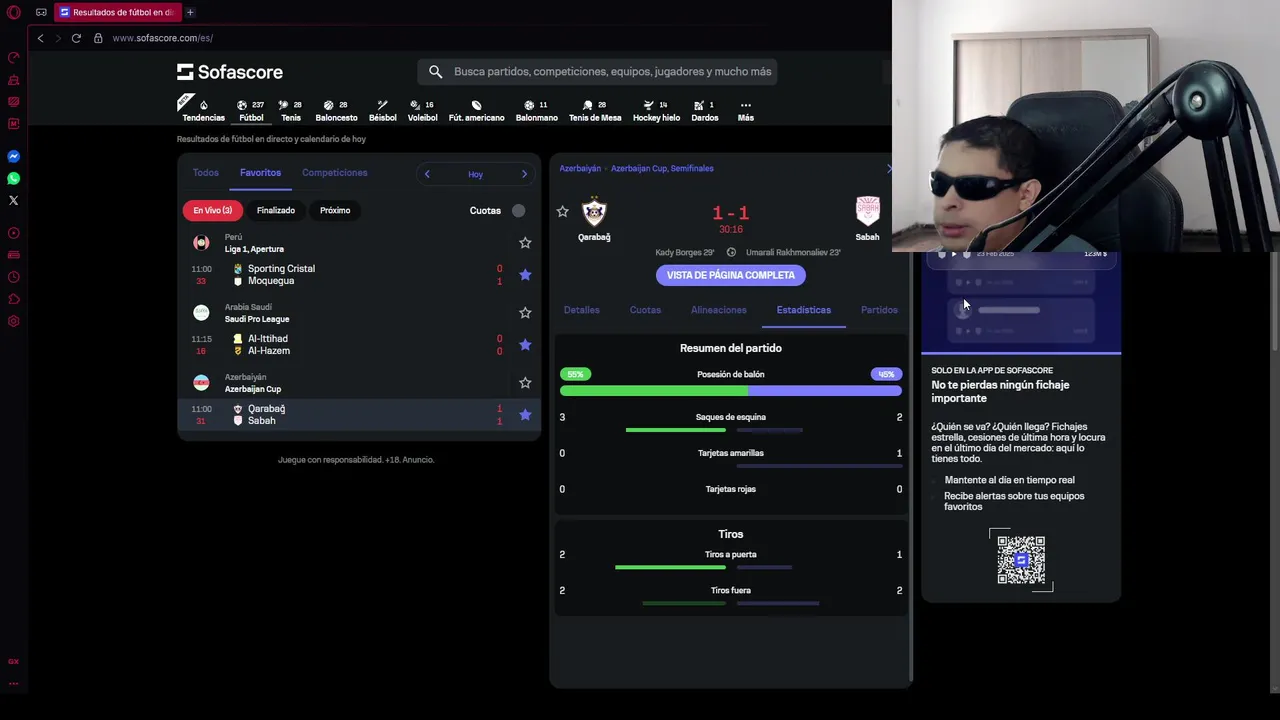Image resolution: width=1280 pixels, height=720 pixels.
Task: Favorite the Liga 1, Apertura league star
Action: click(x=525, y=243)
